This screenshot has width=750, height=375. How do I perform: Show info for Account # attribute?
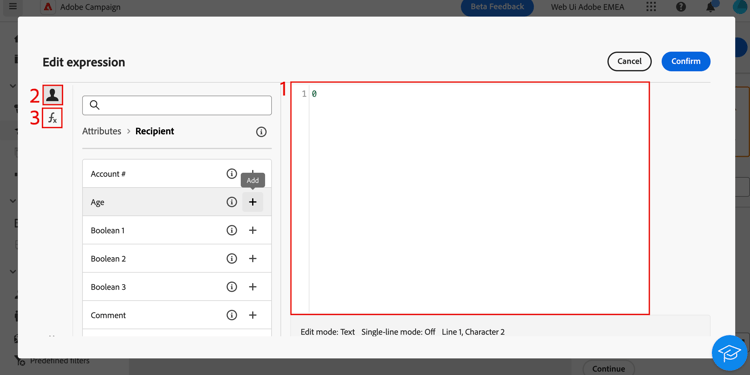click(232, 174)
